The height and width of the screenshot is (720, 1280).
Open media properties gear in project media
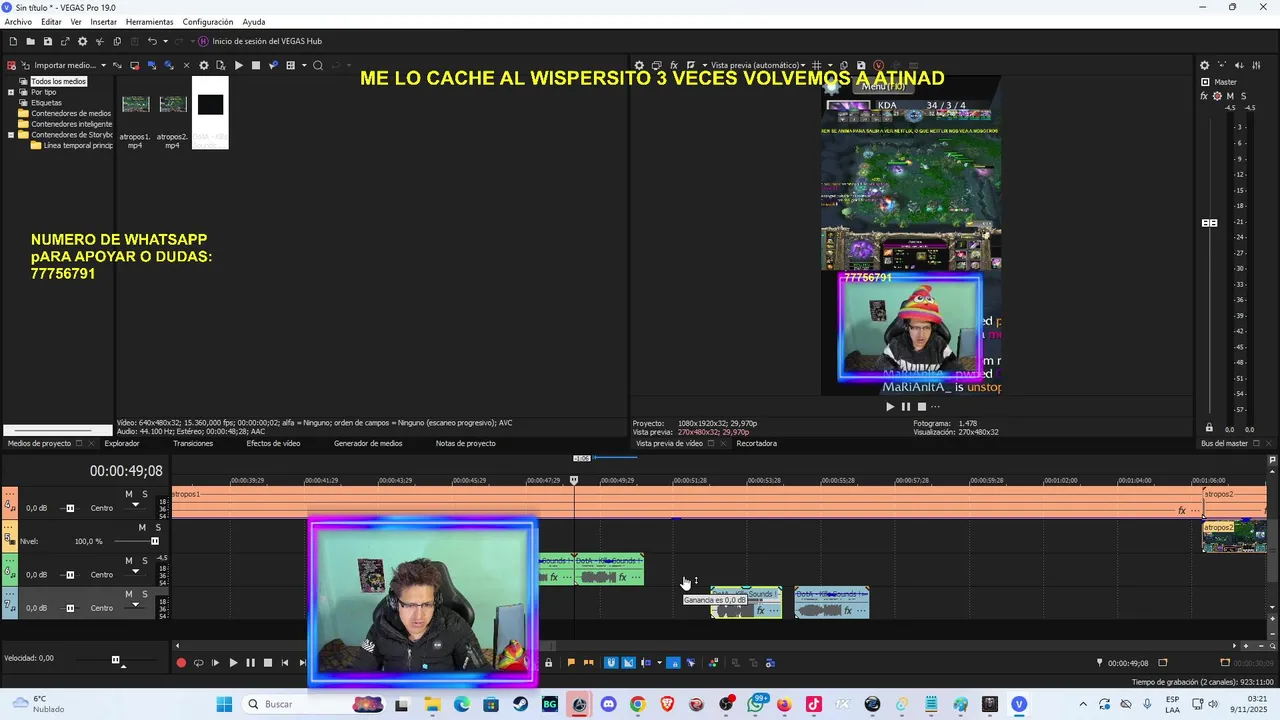[204, 65]
